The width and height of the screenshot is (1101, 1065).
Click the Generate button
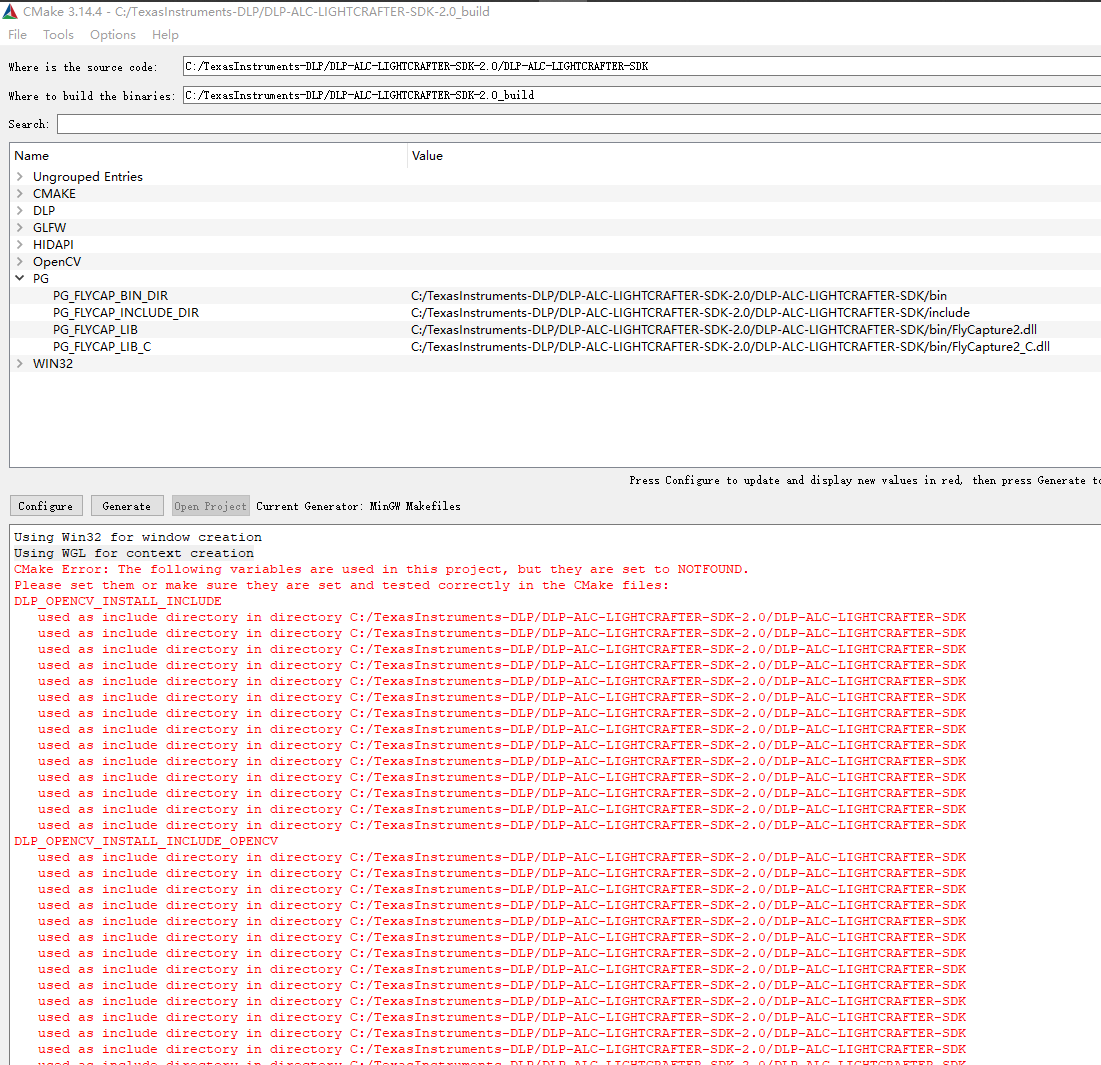126,505
